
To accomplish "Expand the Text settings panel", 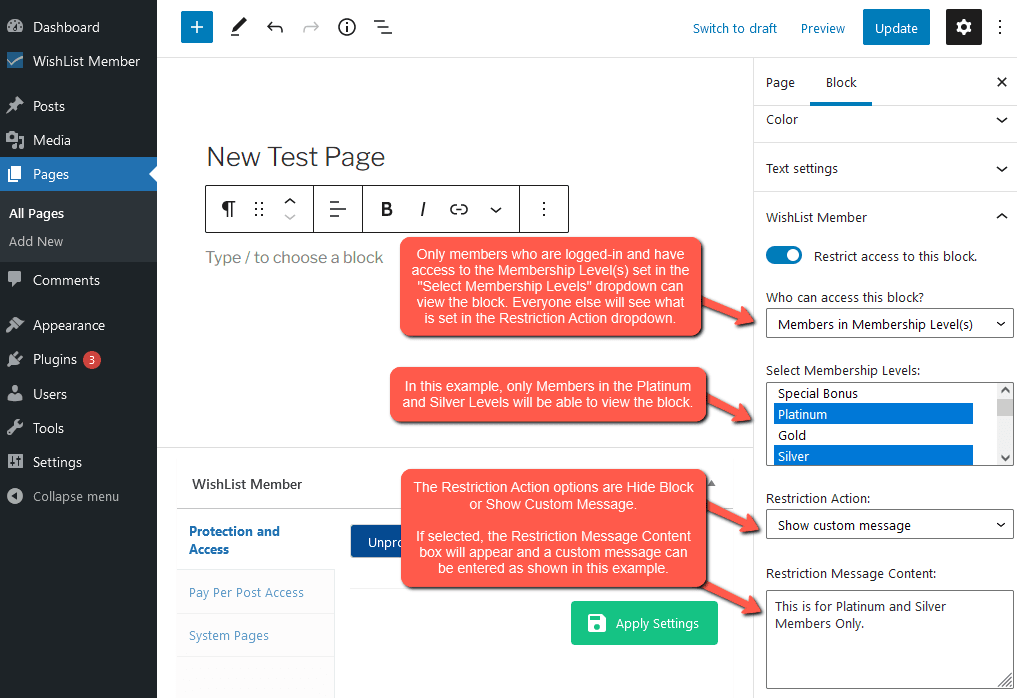I will pyautogui.click(x=885, y=168).
